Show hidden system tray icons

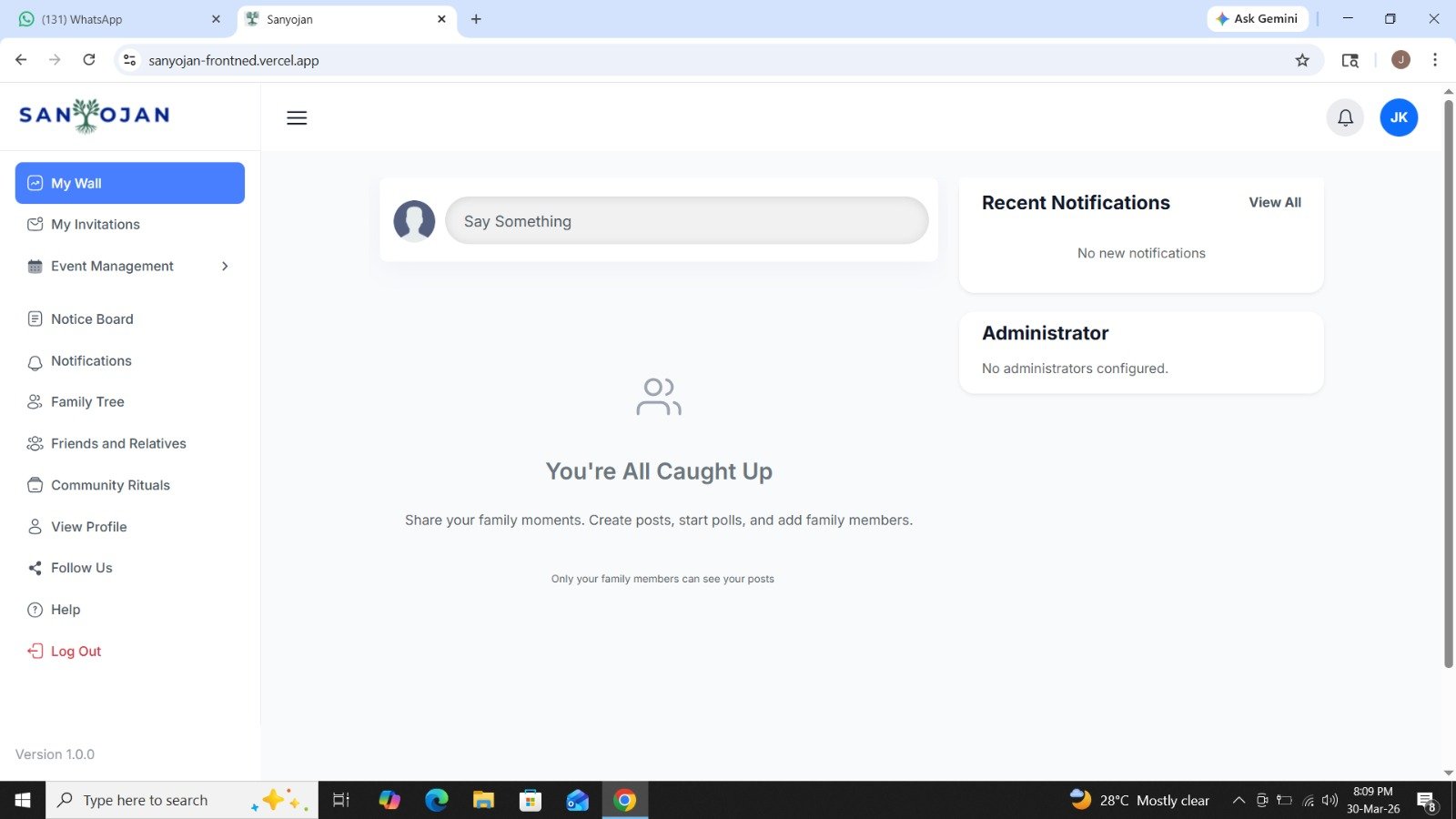(x=1239, y=801)
